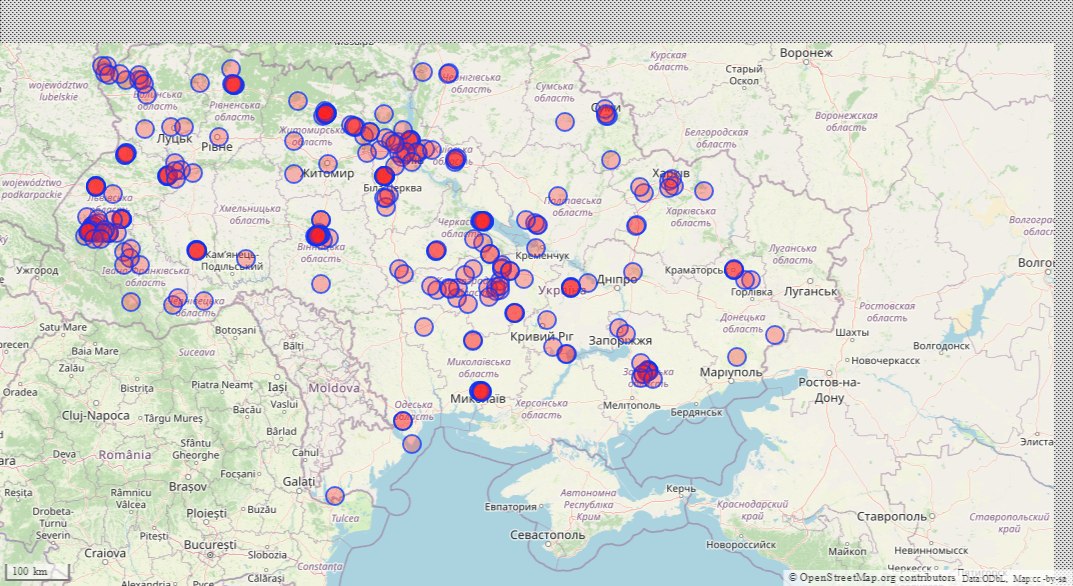The width and height of the screenshot is (1073, 586).
Task: Click the Полтавська область region label
Action: click(573, 207)
